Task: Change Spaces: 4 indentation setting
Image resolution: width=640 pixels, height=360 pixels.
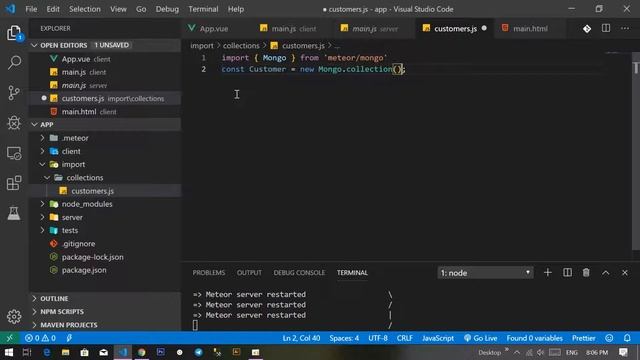Action: [x=344, y=338]
